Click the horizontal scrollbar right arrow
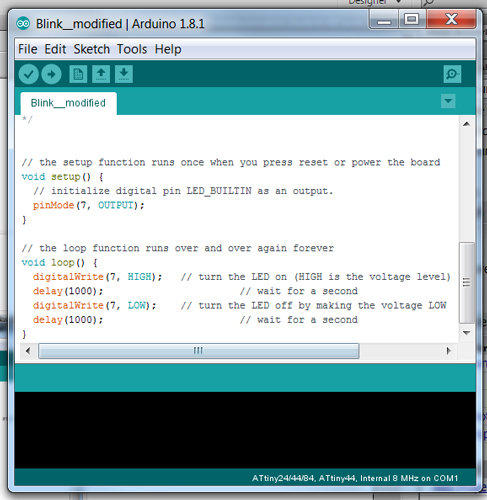 [x=449, y=351]
